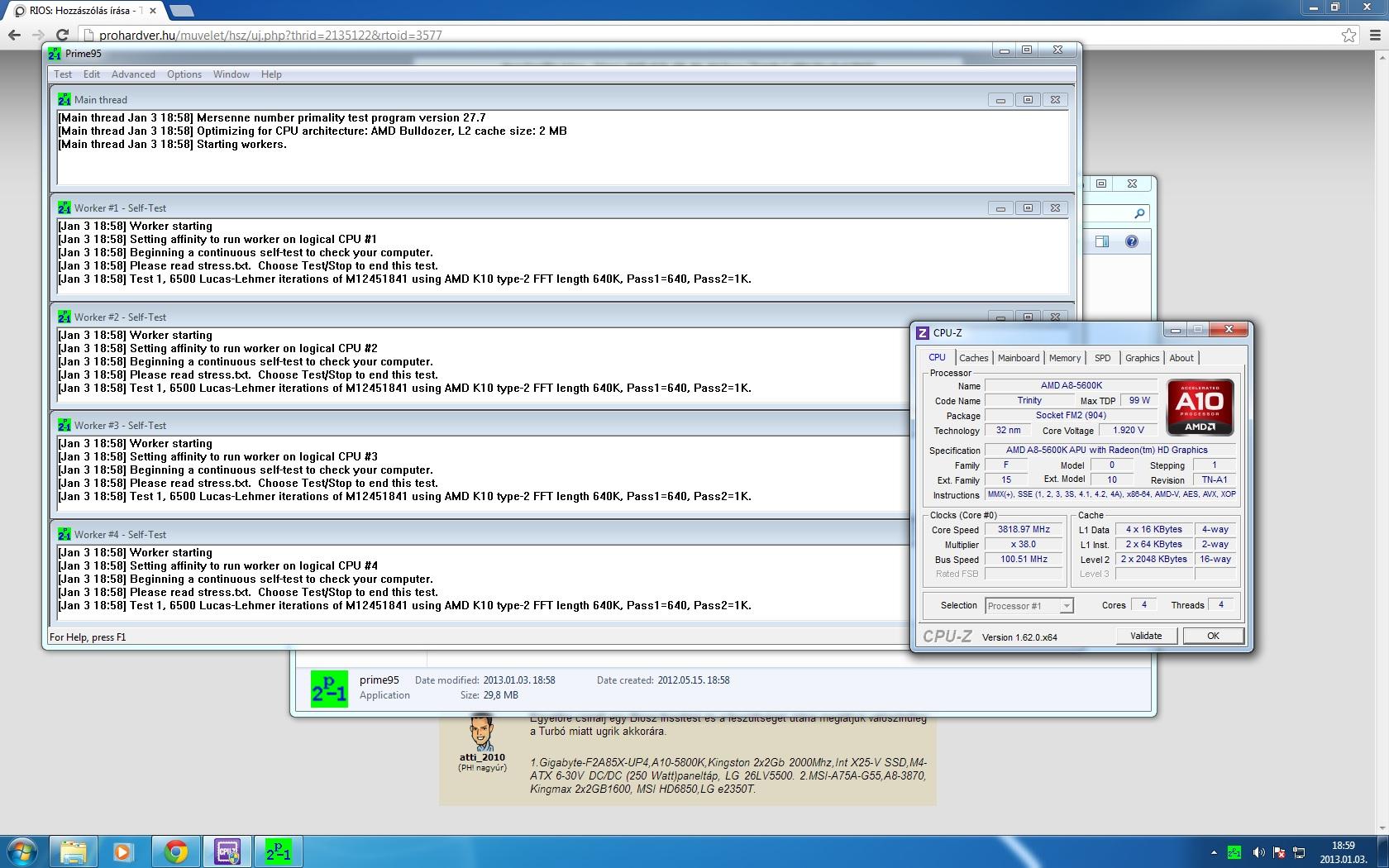Switch to the Mainboard tab in CPU-Z
Image resolution: width=1389 pixels, height=868 pixels.
1018,358
